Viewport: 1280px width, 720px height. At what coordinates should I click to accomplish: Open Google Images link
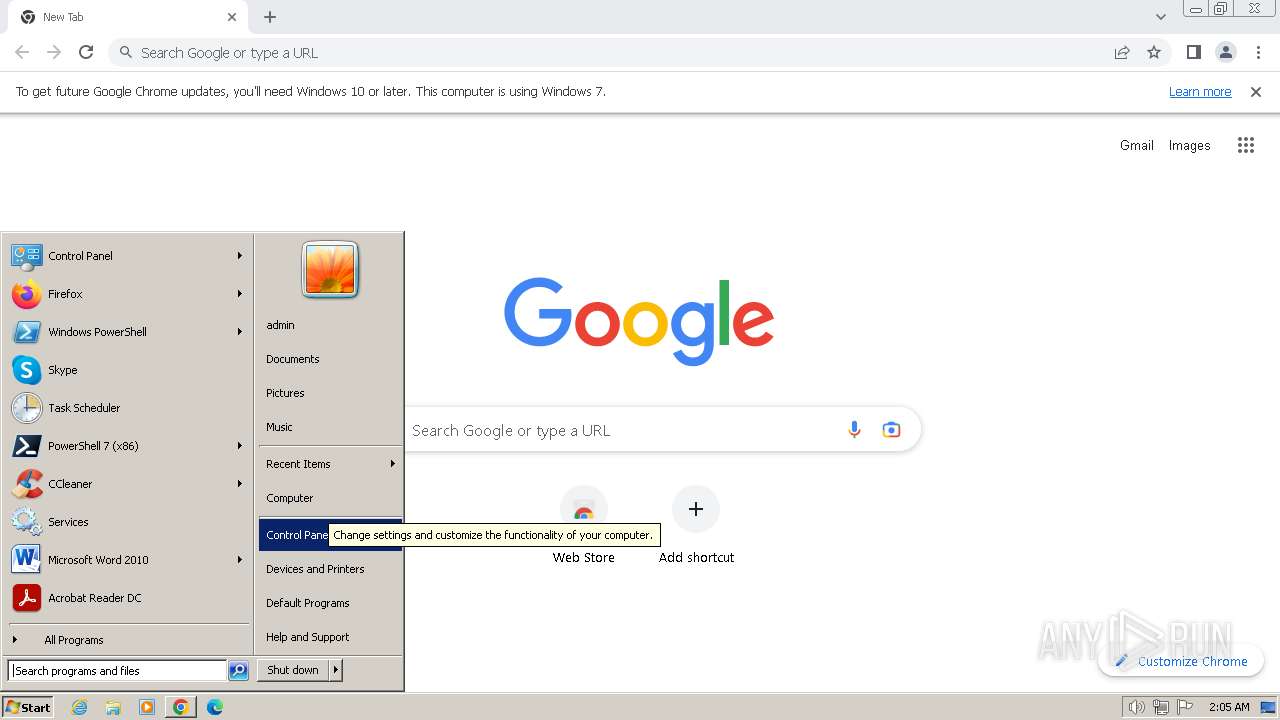click(x=1189, y=145)
